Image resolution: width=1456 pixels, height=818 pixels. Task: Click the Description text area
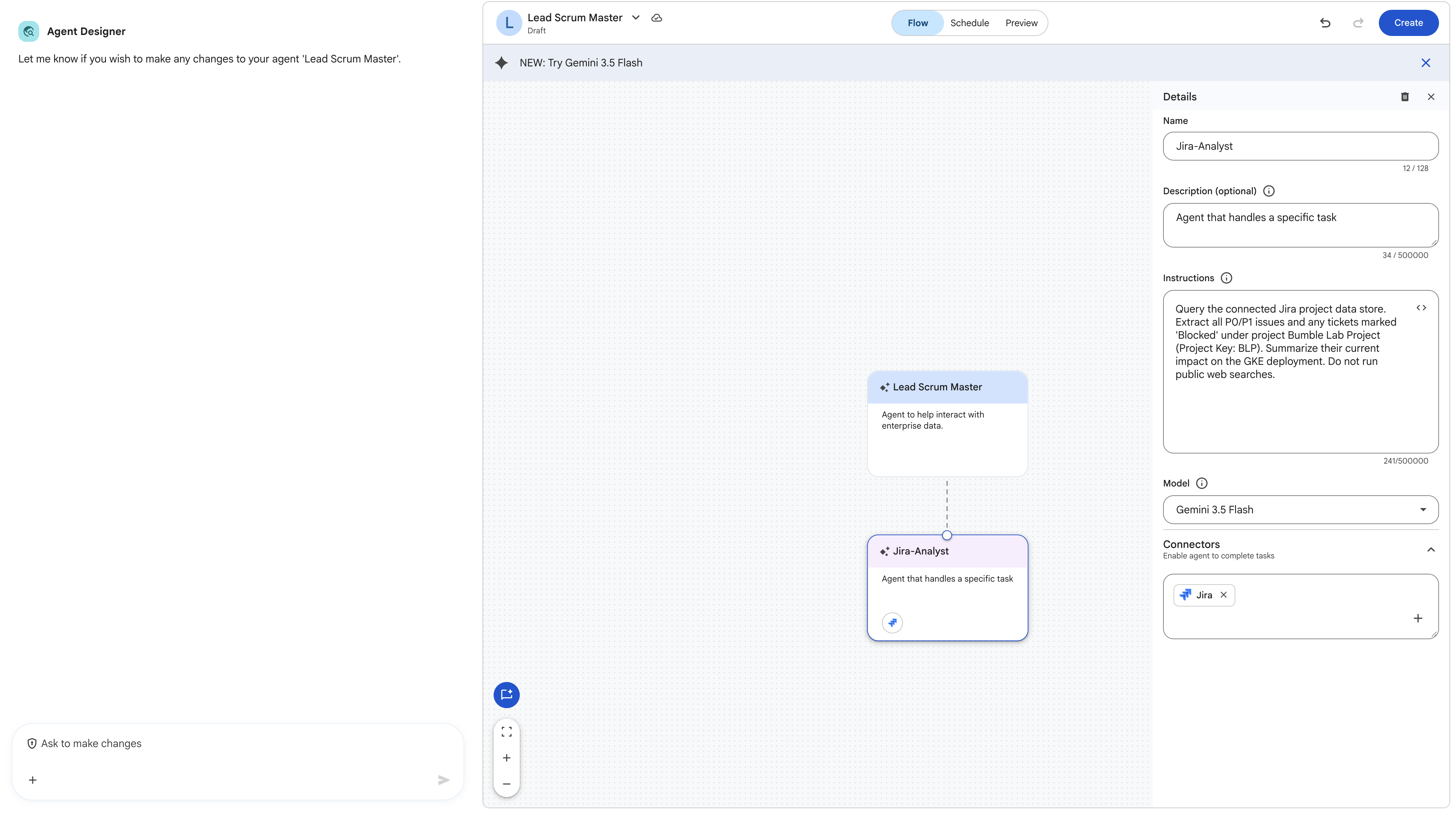1301,225
